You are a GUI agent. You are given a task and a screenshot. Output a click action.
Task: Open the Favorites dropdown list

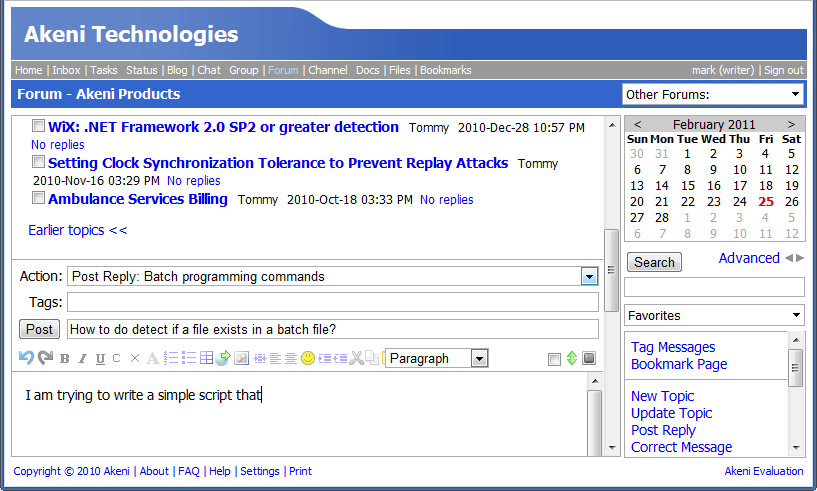(714, 315)
